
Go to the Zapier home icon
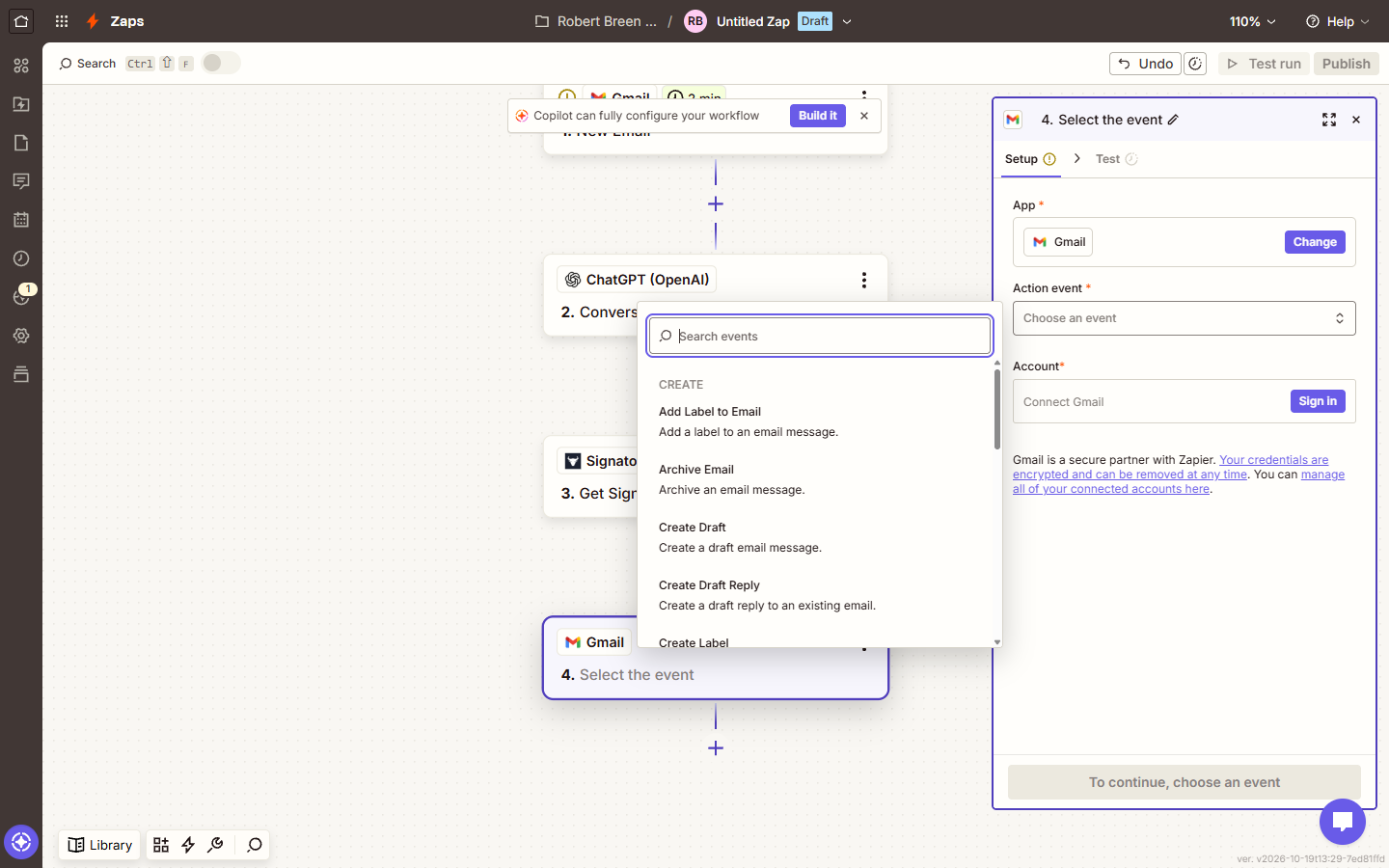point(21,21)
